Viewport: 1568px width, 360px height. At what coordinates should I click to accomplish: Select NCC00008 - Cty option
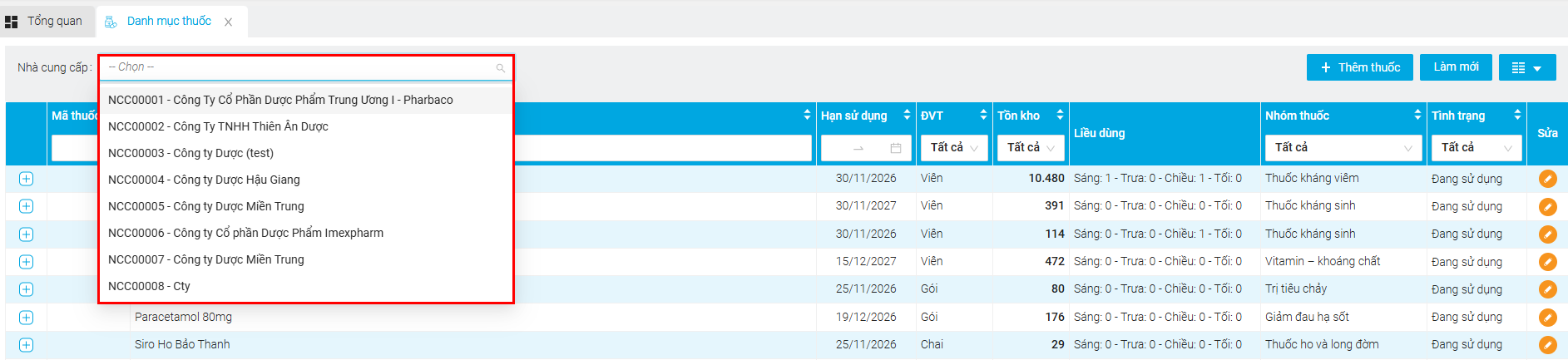tap(305, 286)
